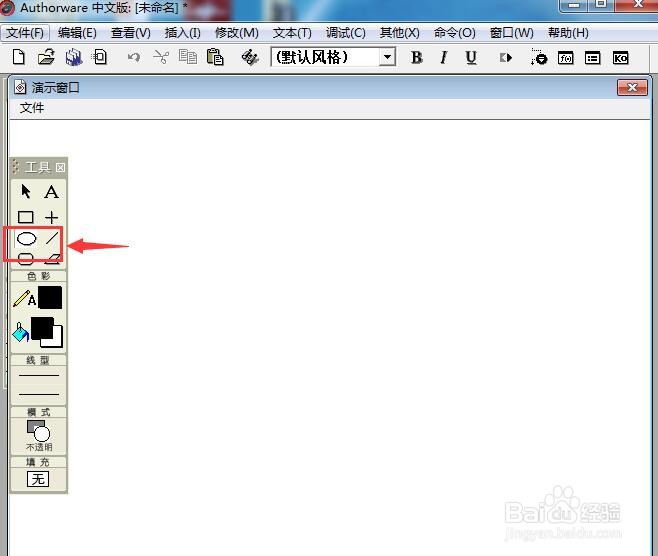Choose the lower line style option
This screenshot has width=658, height=556.
39,394
